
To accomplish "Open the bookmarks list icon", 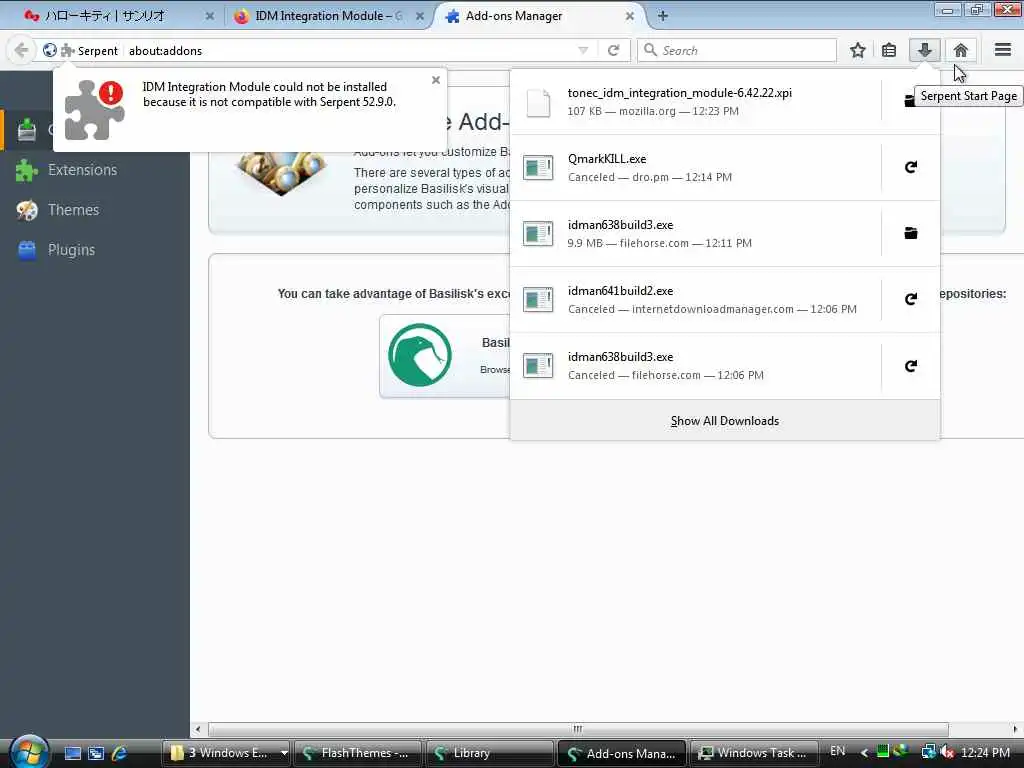I will point(889,50).
